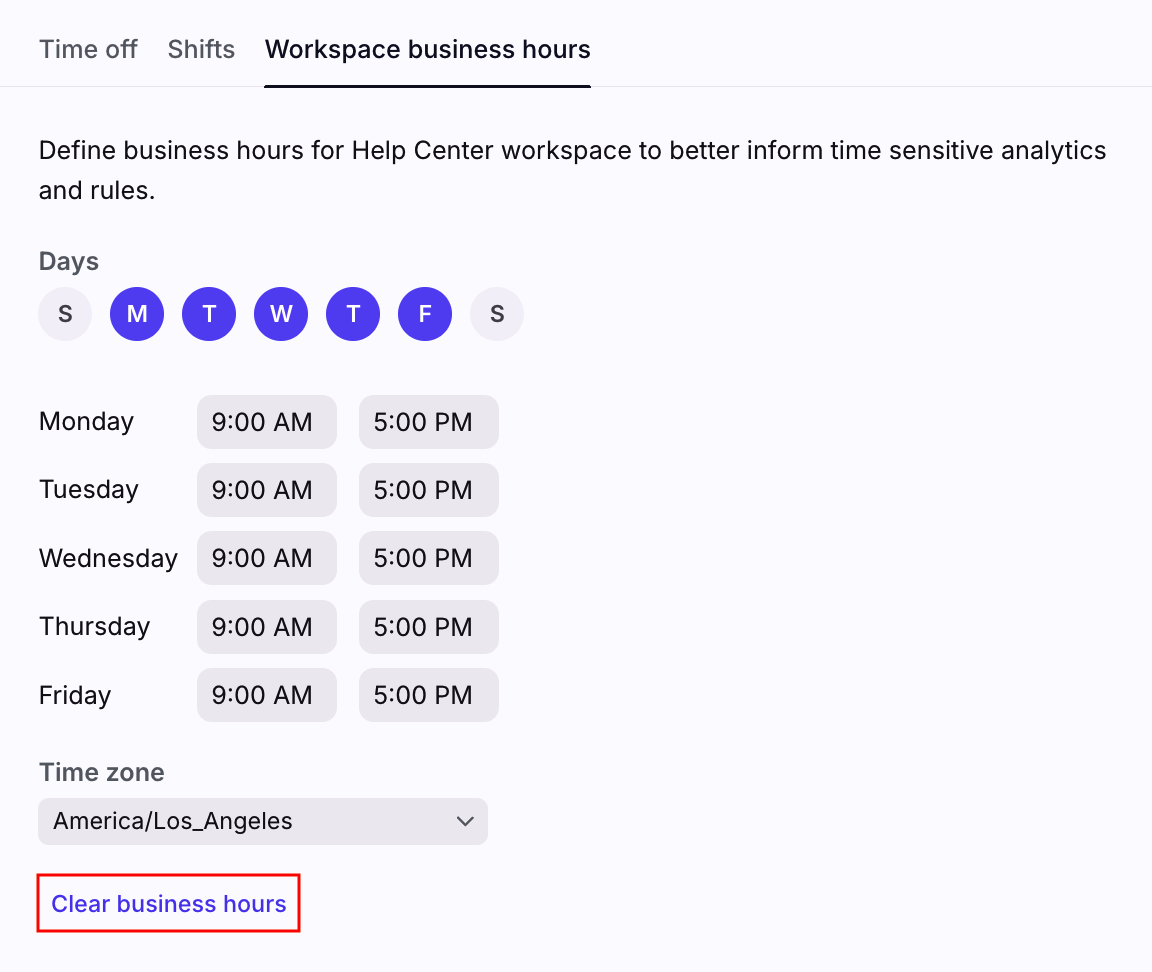Image resolution: width=1152 pixels, height=972 pixels.
Task: Edit Thursday's 9:00 AM start time
Action: pyautogui.click(x=266, y=627)
